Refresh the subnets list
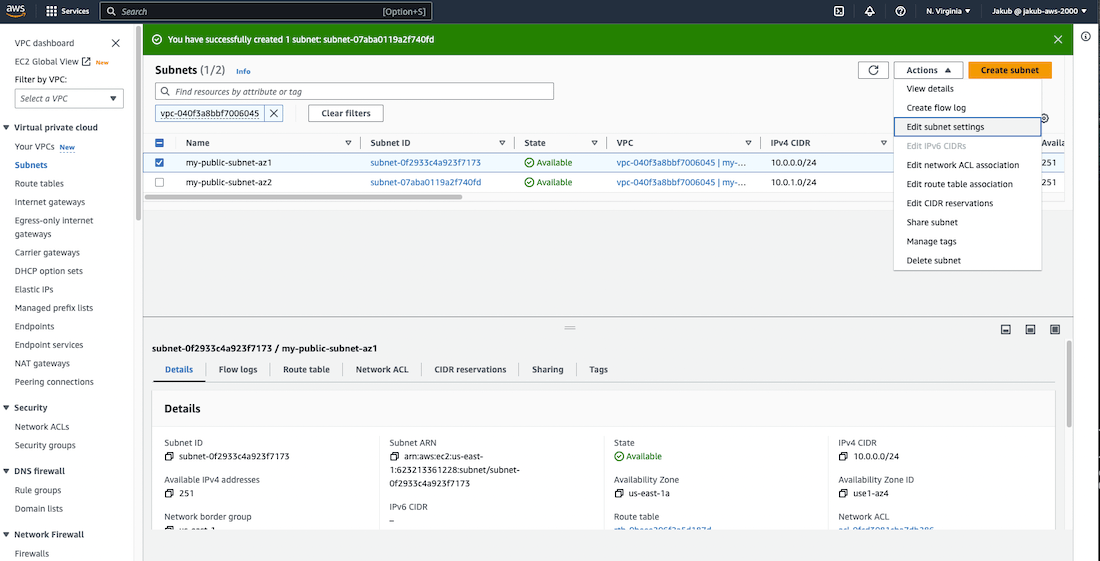The width and height of the screenshot is (1100, 561). tap(873, 70)
